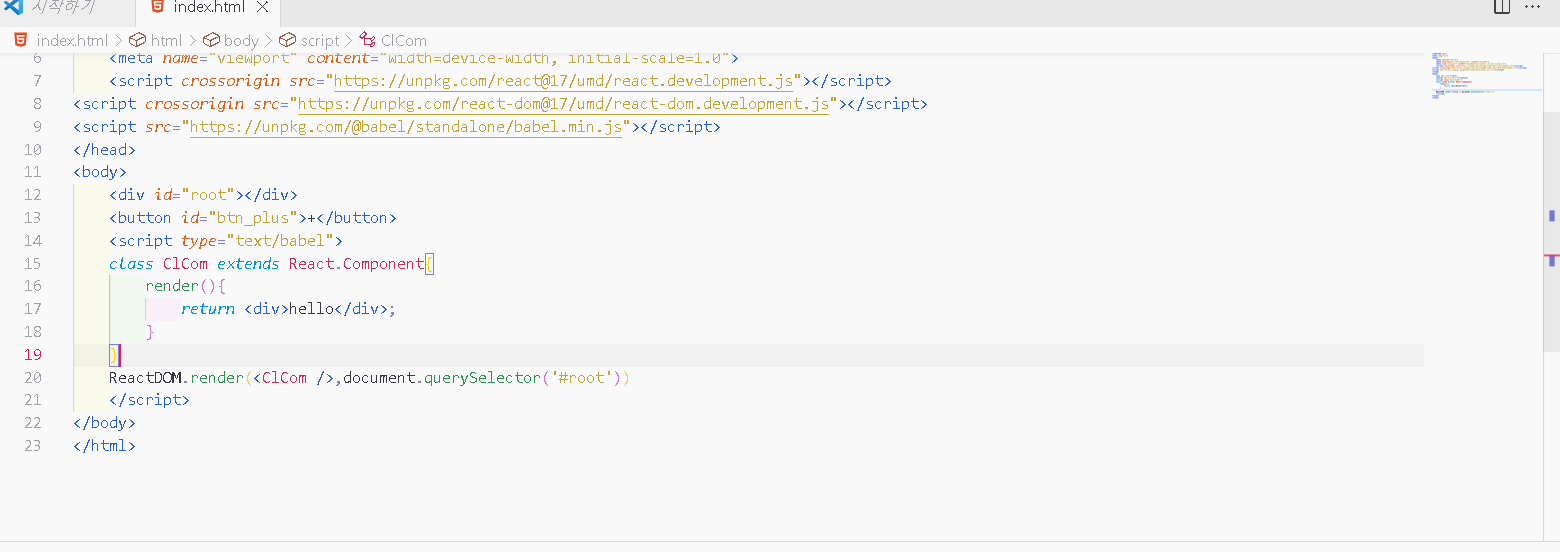Screen dimensions: 1560x552
Task: Click line number 15 in gutter
Action: click(33, 263)
